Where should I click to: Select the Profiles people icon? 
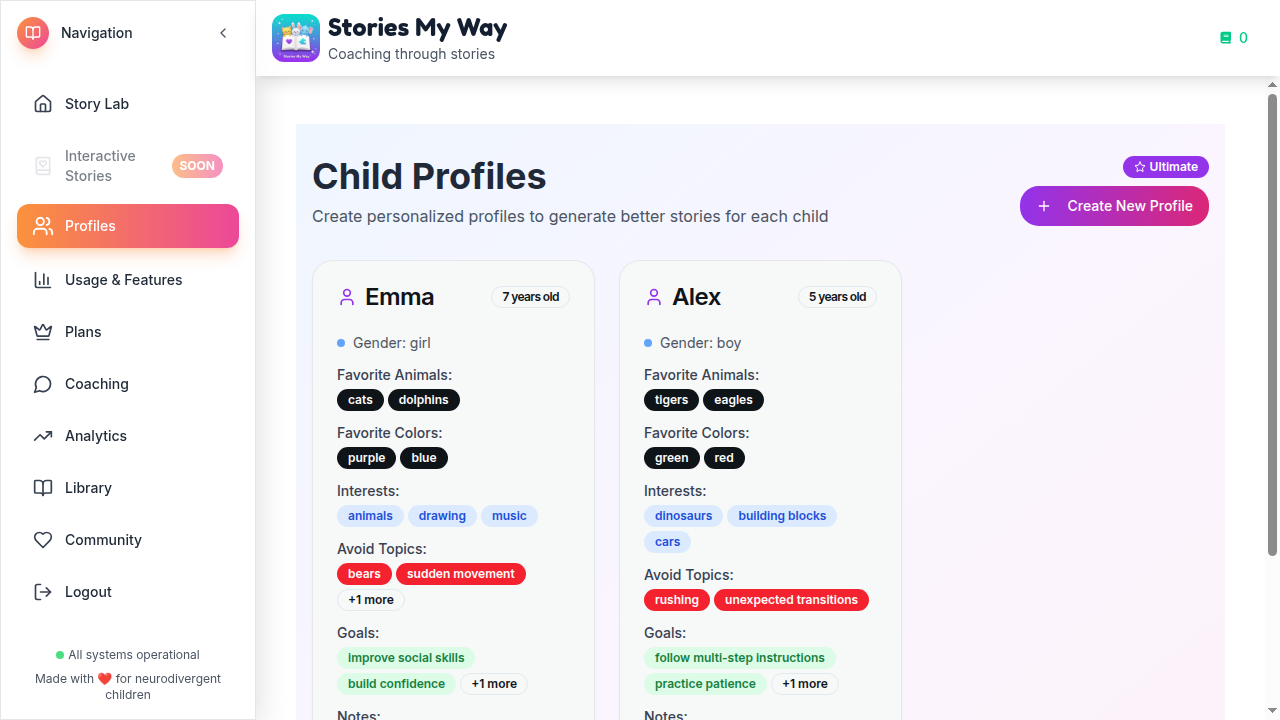pyautogui.click(x=43, y=226)
